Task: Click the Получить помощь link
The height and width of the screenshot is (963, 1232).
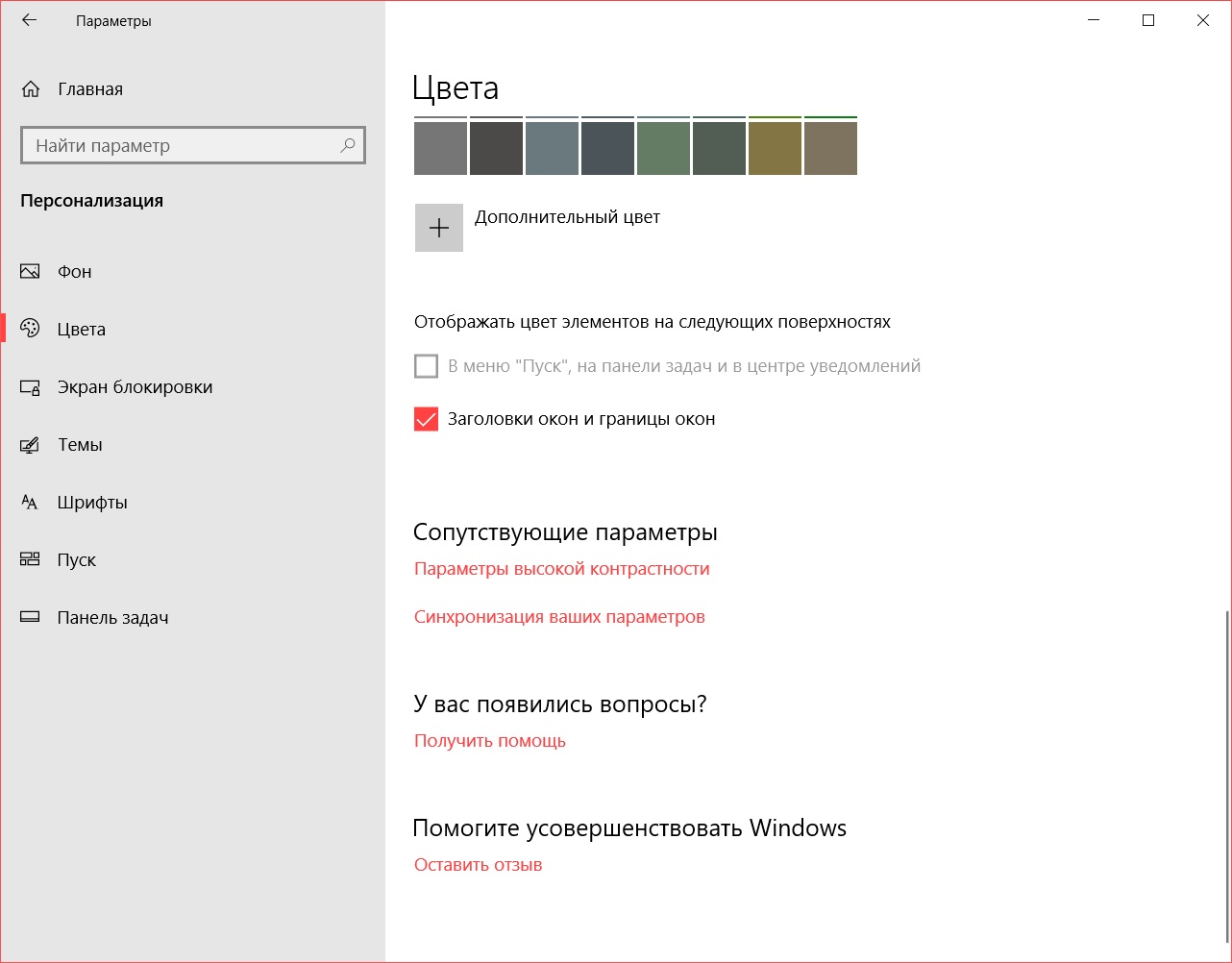Action: click(x=490, y=741)
